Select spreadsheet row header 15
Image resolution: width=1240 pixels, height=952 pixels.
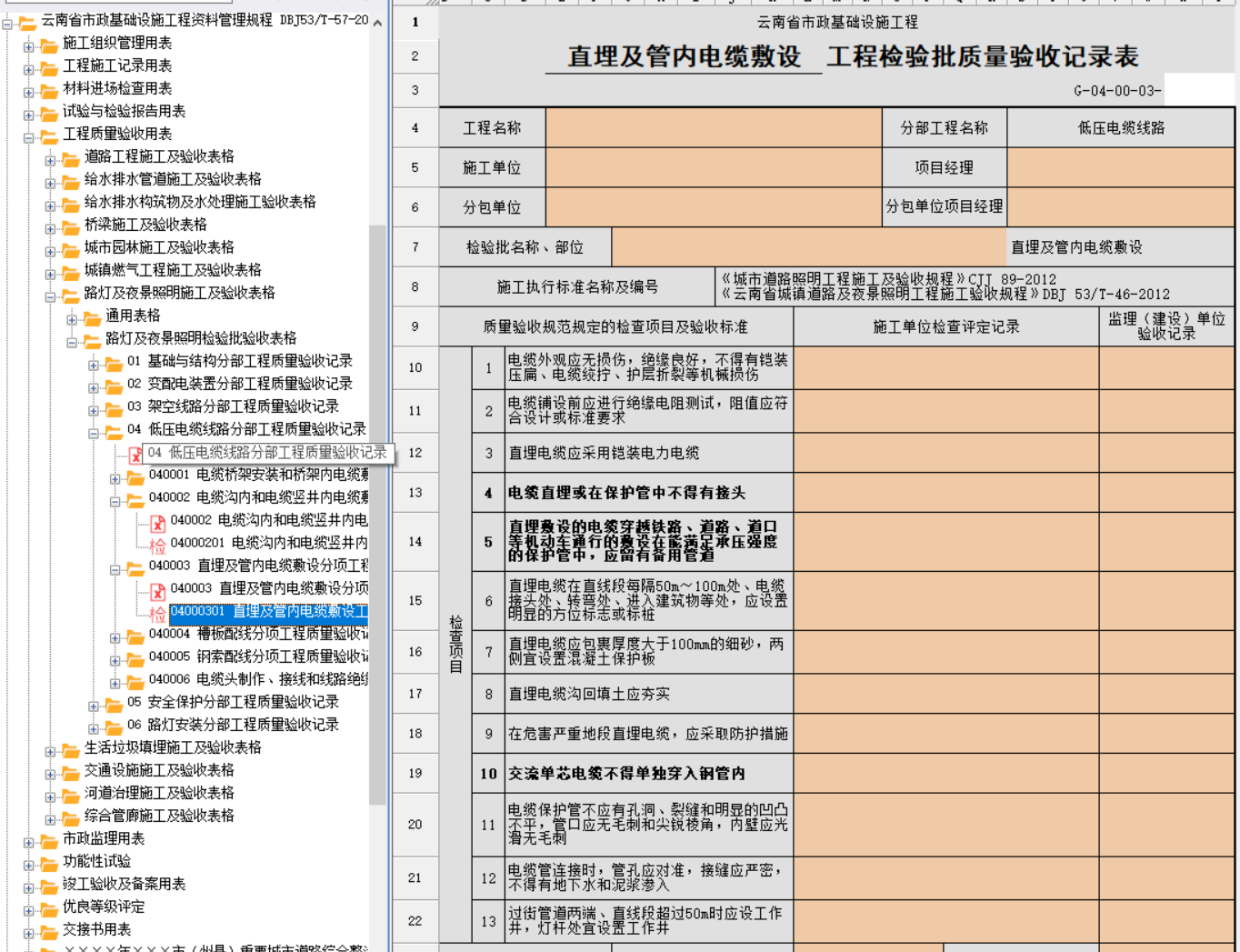pyautogui.click(x=415, y=600)
